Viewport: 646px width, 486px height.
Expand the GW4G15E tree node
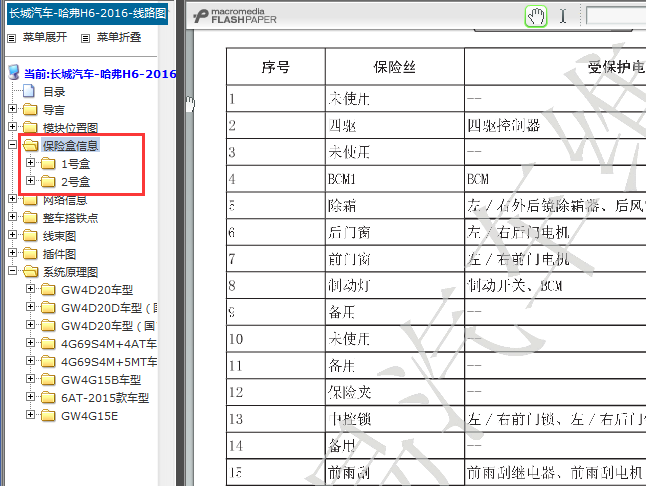(x=30, y=415)
